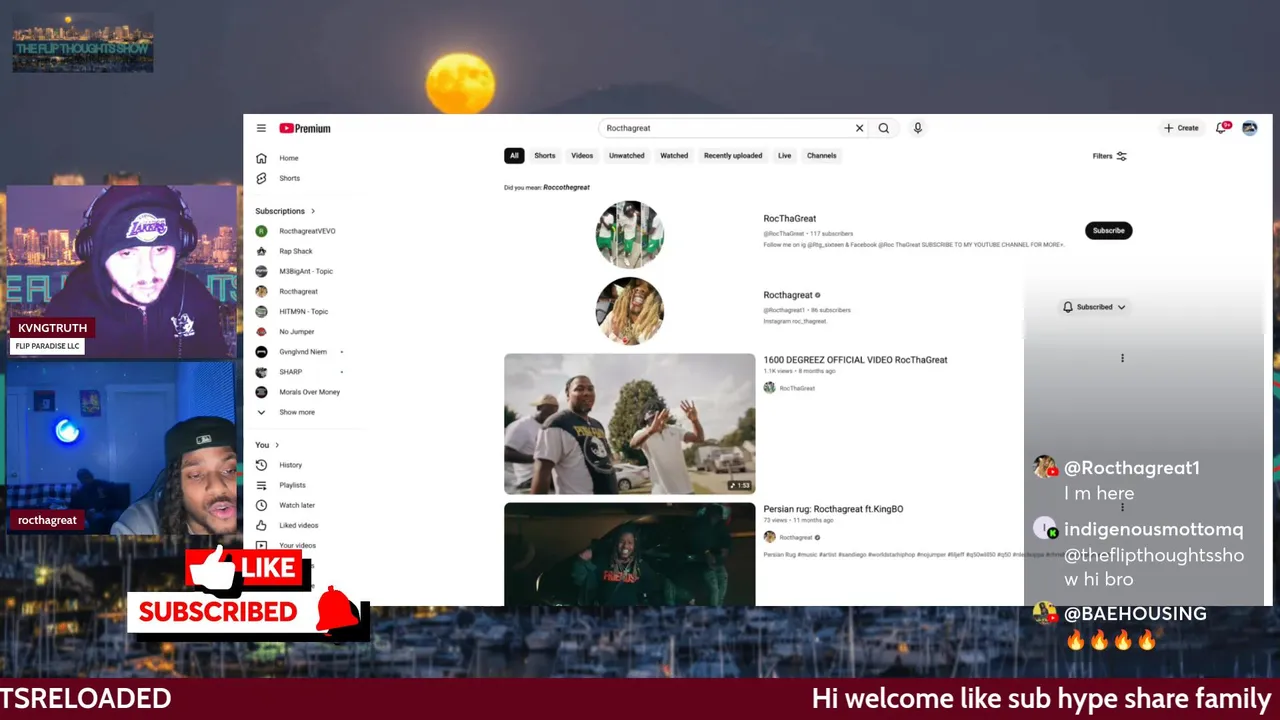Click the magnifier search button
1280x720 pixels.
pyautogui.click(x=884, y=128)
